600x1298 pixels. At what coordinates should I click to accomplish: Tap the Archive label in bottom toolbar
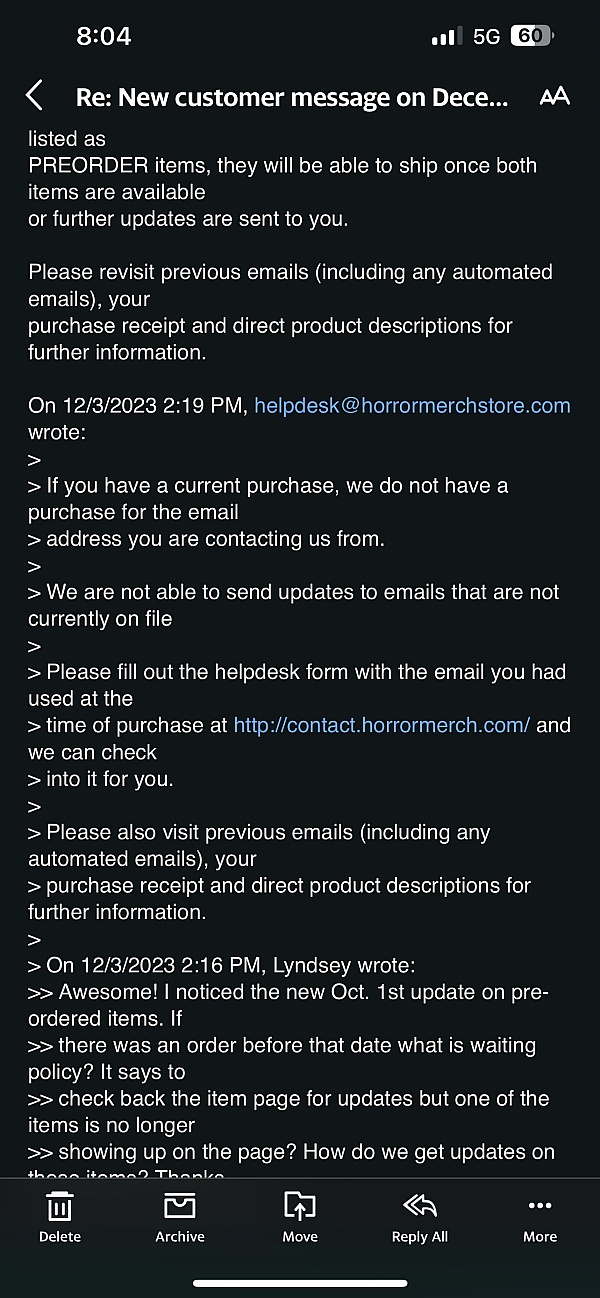click(x=180, y=1237)
